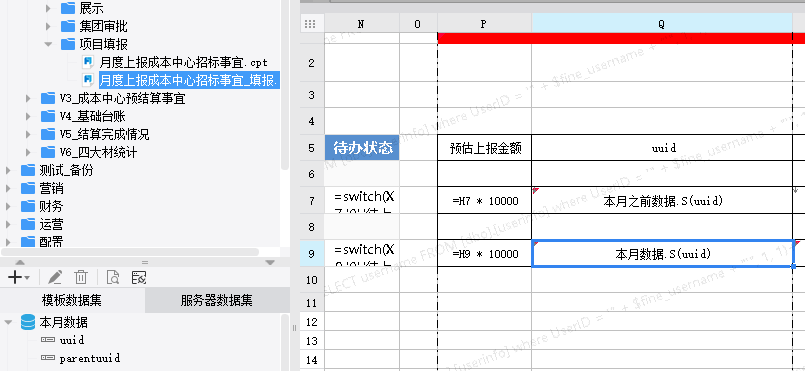Select column header N
This screenshot has height=371, width=805.
361,24
